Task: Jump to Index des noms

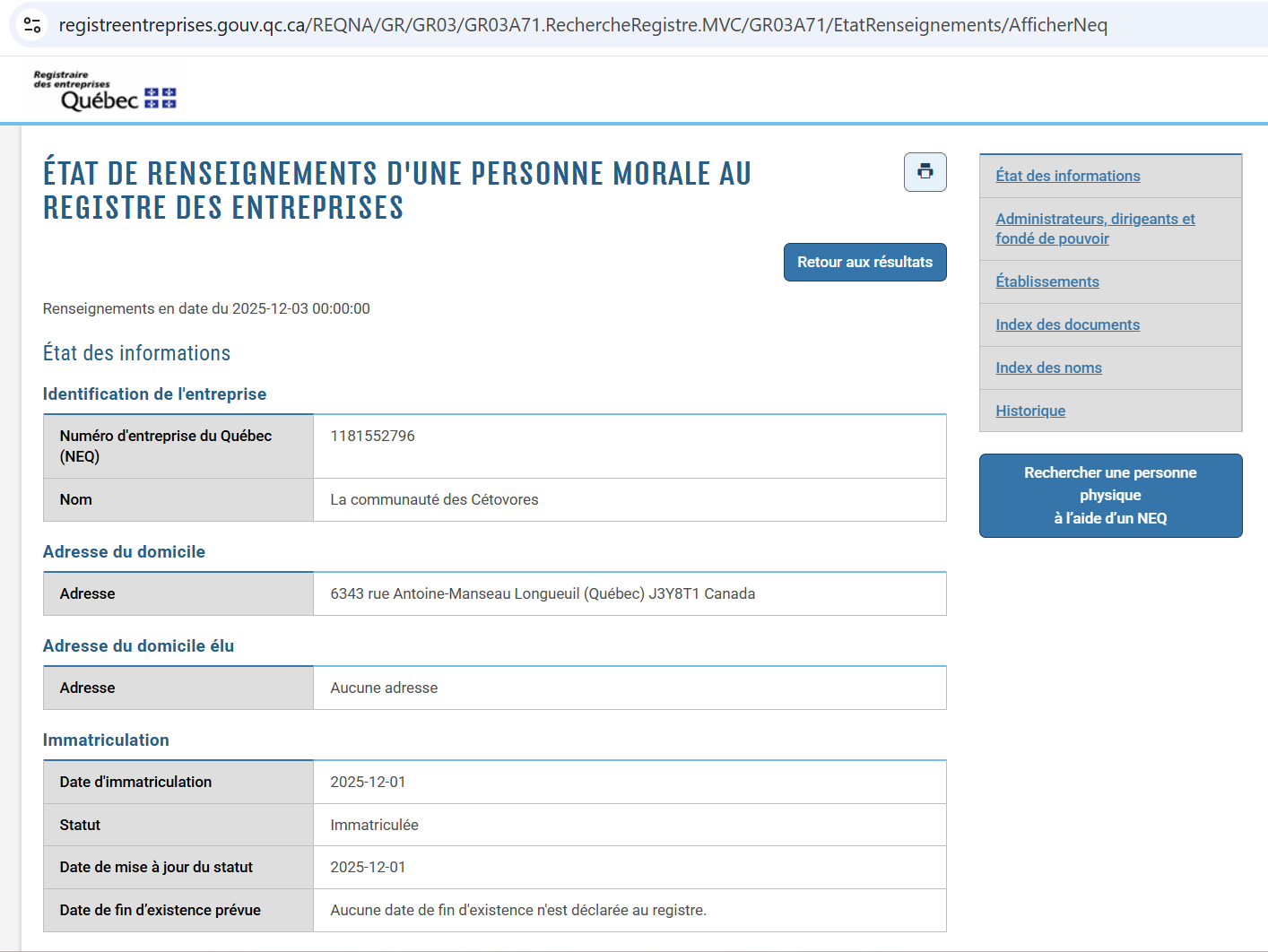Action: [x=1048, y=368]
